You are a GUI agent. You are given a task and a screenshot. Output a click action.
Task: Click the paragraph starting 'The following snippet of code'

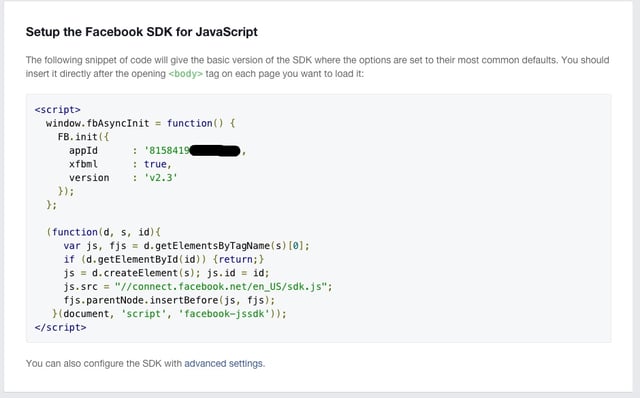tap(318, 67)
